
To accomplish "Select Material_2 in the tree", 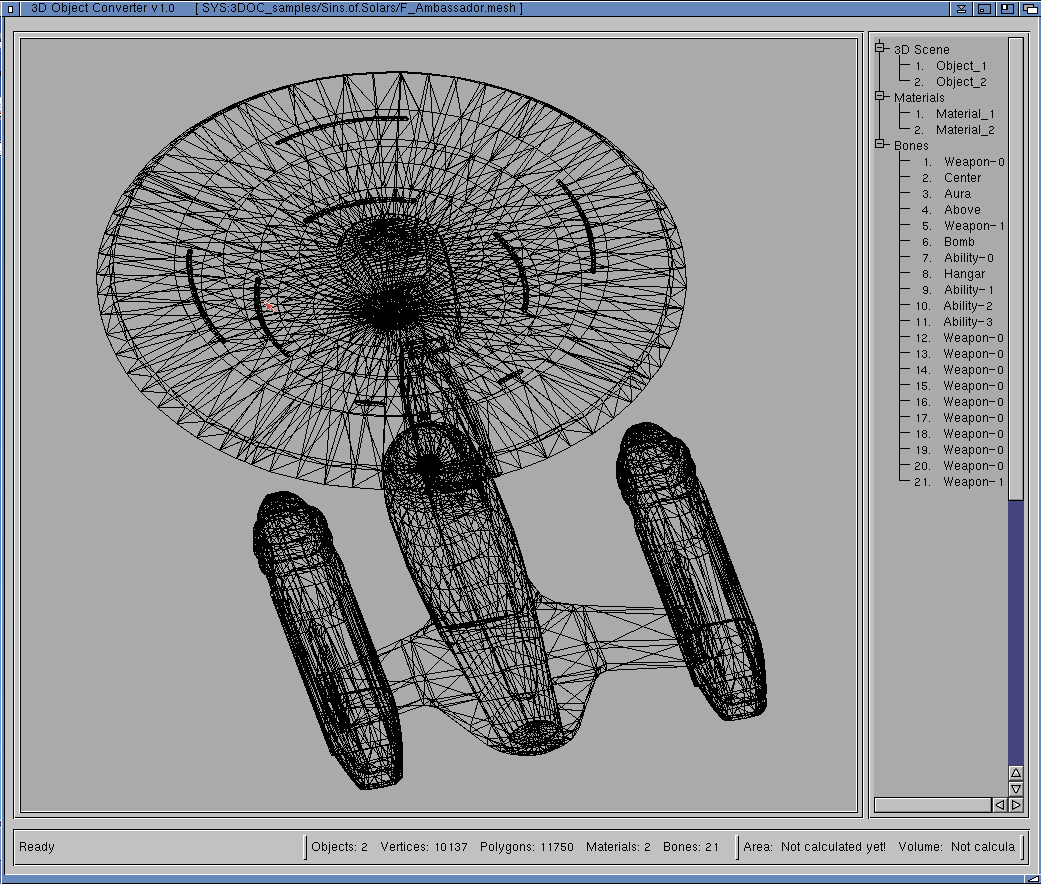I will [964, 130].
